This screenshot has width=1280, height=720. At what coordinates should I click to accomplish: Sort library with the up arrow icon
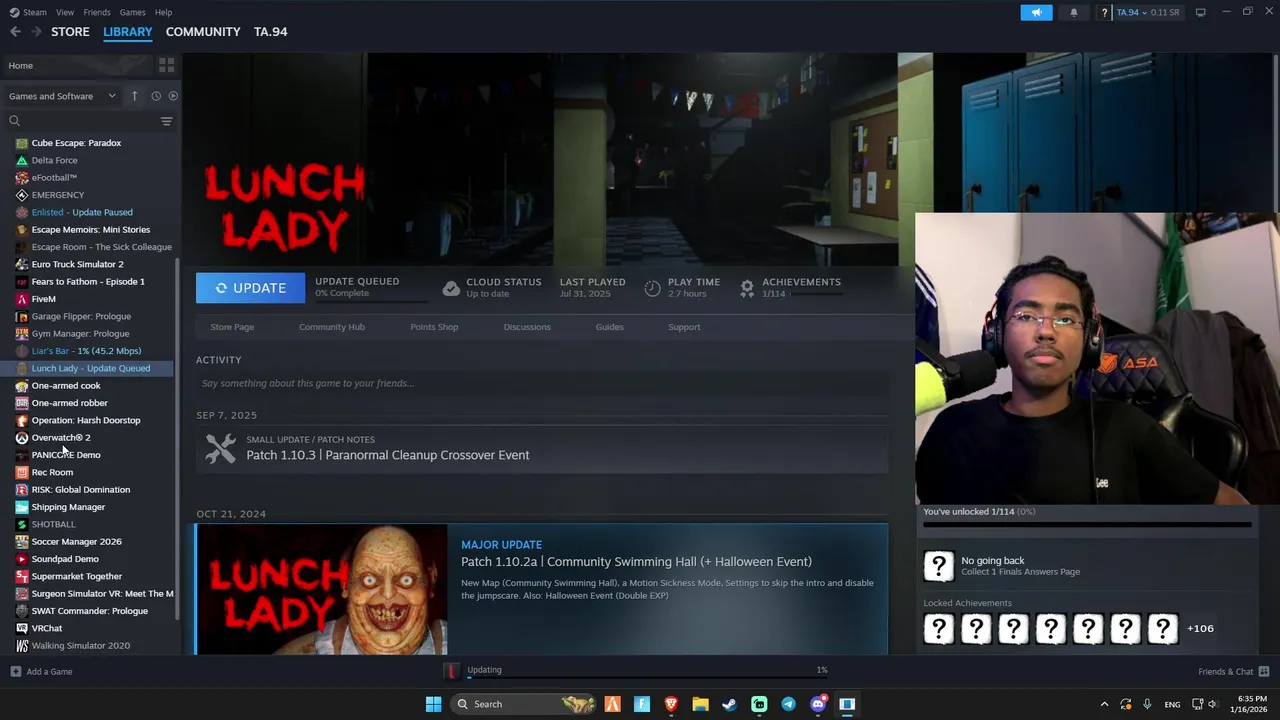coord(134,96)
